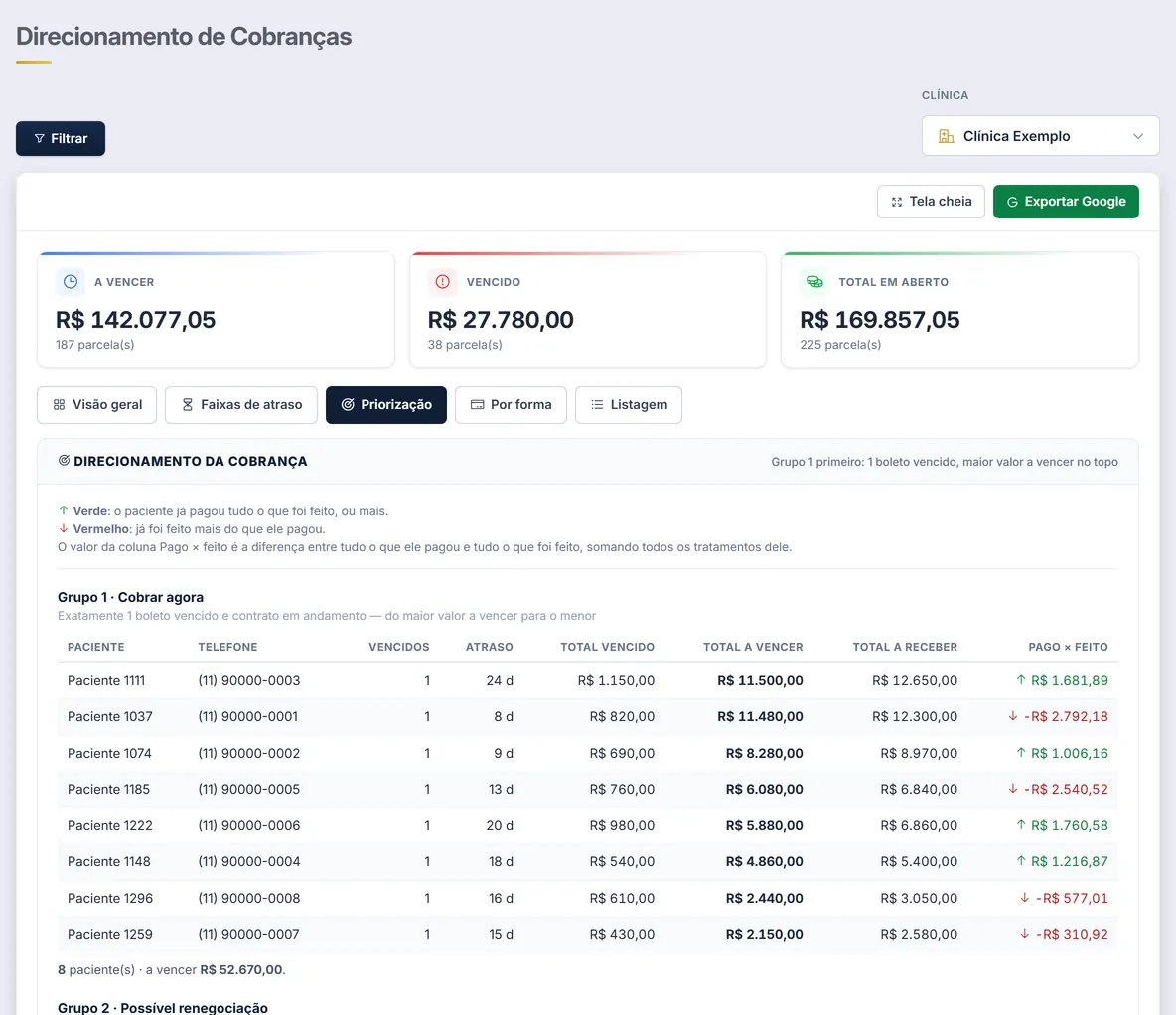Click the red -R$ 2.792,18 value
Viewport: 1176px width, 1015px height.
point(1066,717)
